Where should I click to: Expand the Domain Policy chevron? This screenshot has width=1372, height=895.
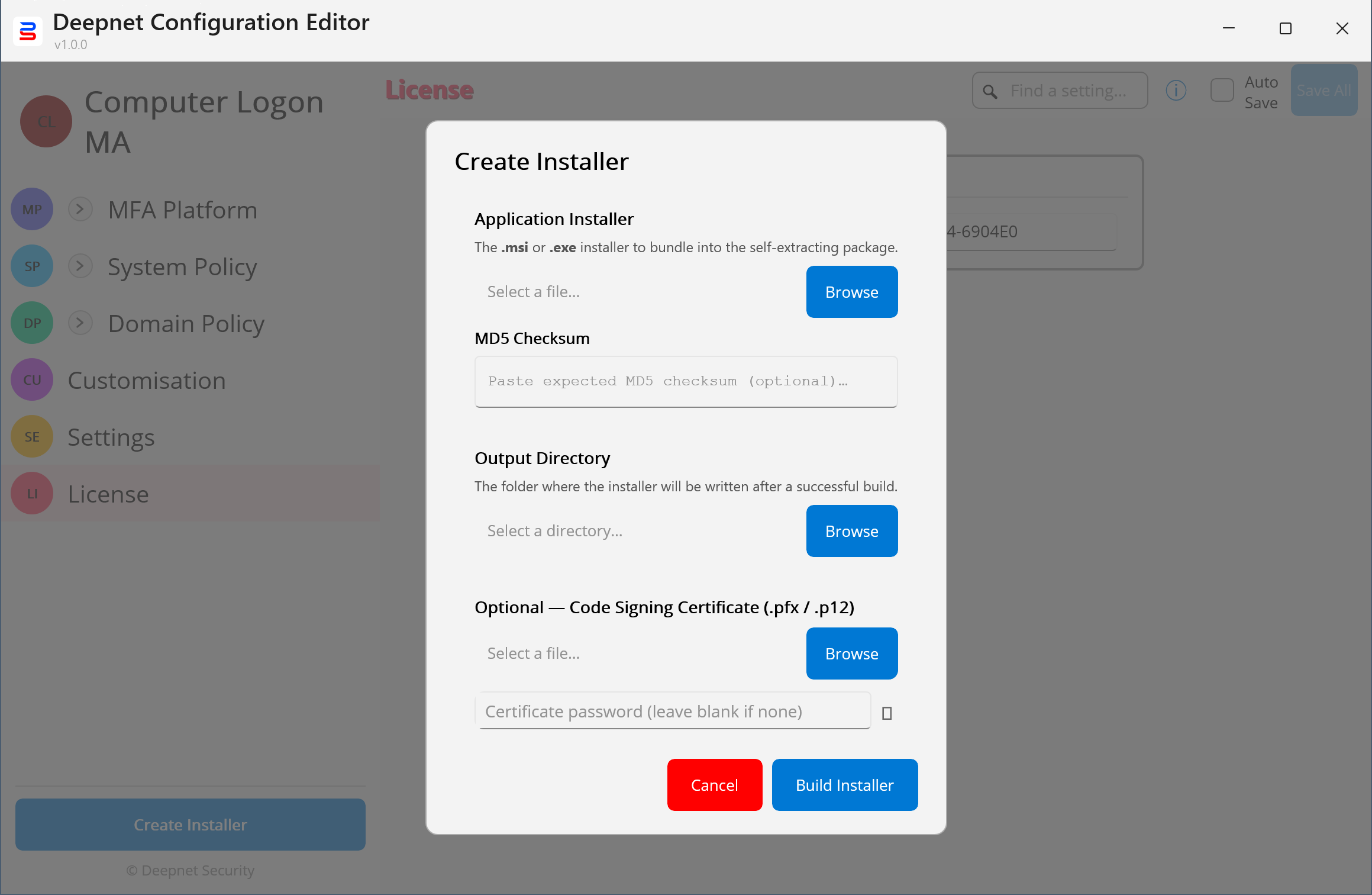pos(80,323)
